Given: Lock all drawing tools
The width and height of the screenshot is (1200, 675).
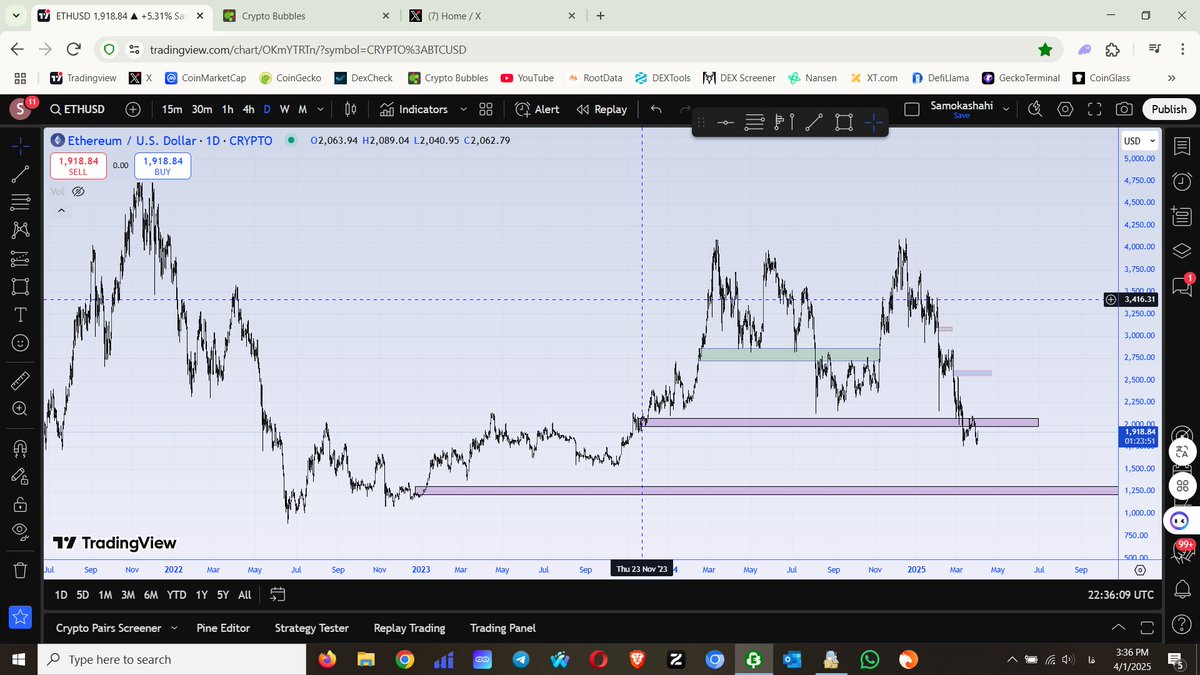Looking at the screenshot, I should [20, 504].
